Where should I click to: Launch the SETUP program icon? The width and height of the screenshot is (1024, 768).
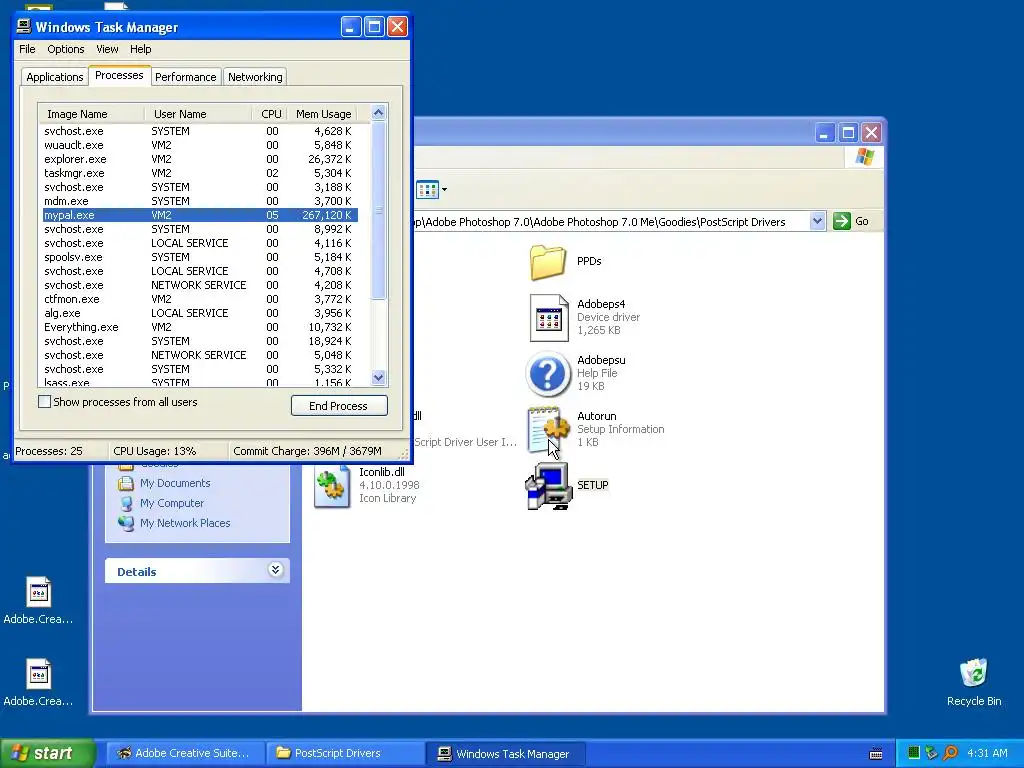click(549, 486)
